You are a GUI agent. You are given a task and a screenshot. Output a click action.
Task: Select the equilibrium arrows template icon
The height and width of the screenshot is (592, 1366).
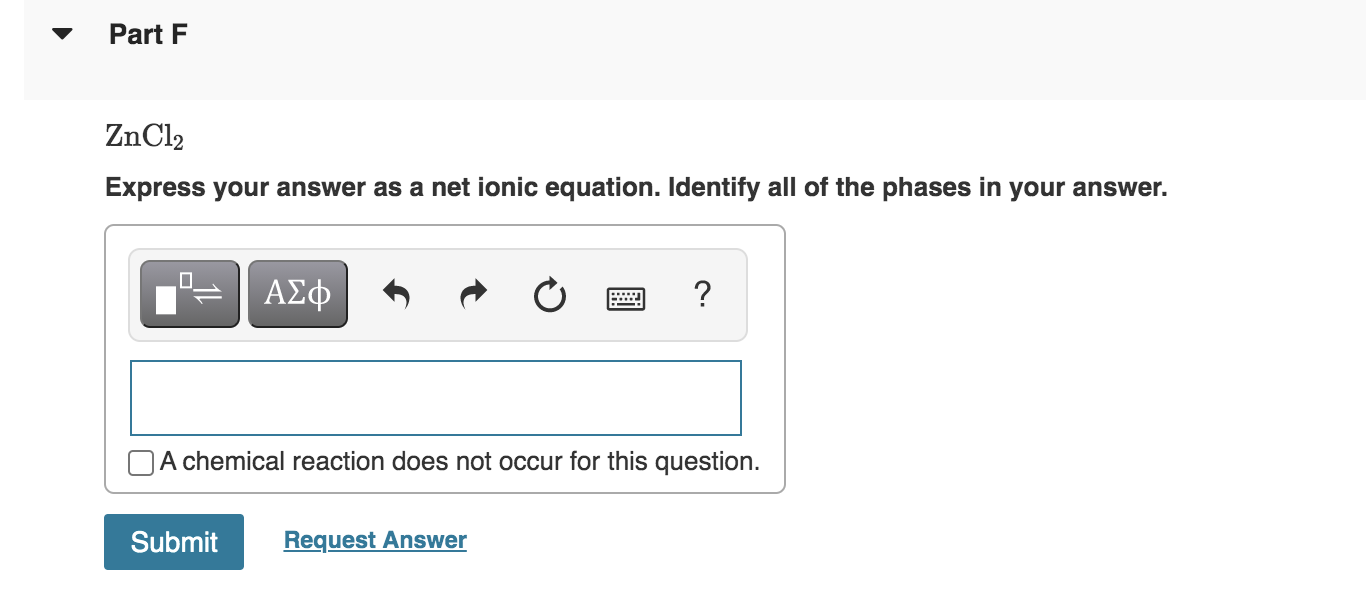[x=189, y=292]
